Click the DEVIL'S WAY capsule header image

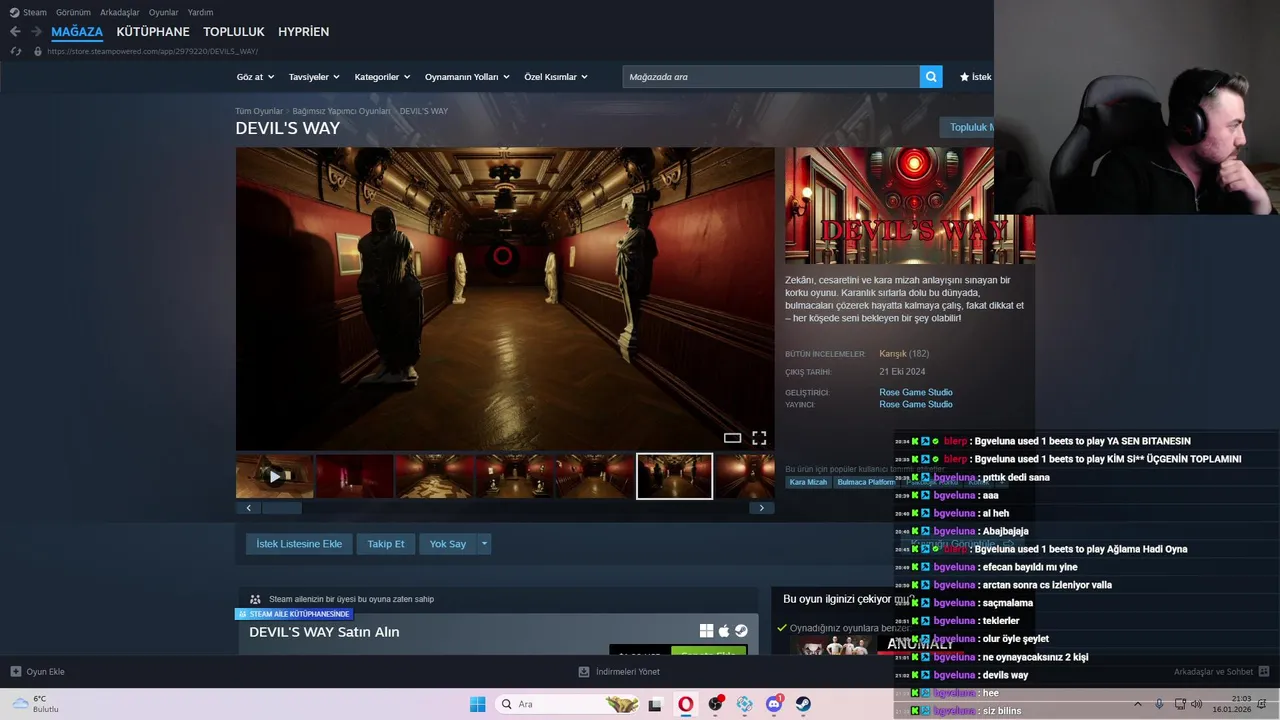(909, 206)
